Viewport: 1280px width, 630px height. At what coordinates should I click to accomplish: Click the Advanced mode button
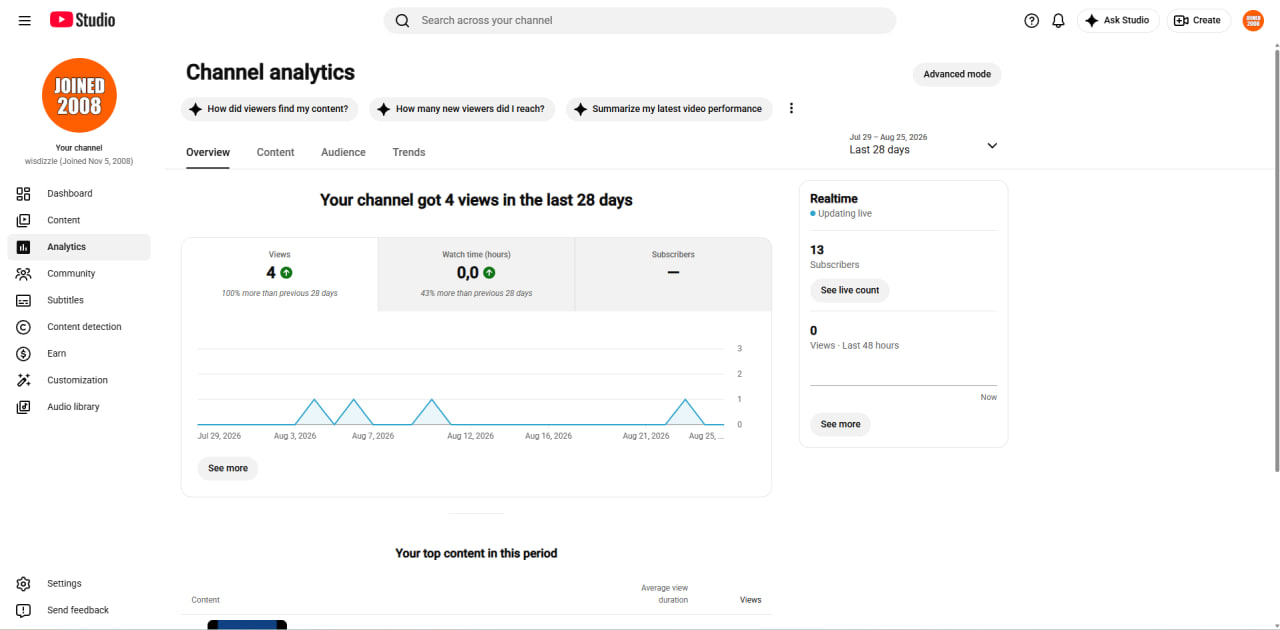pyautogui.click(x=957, y=74)
